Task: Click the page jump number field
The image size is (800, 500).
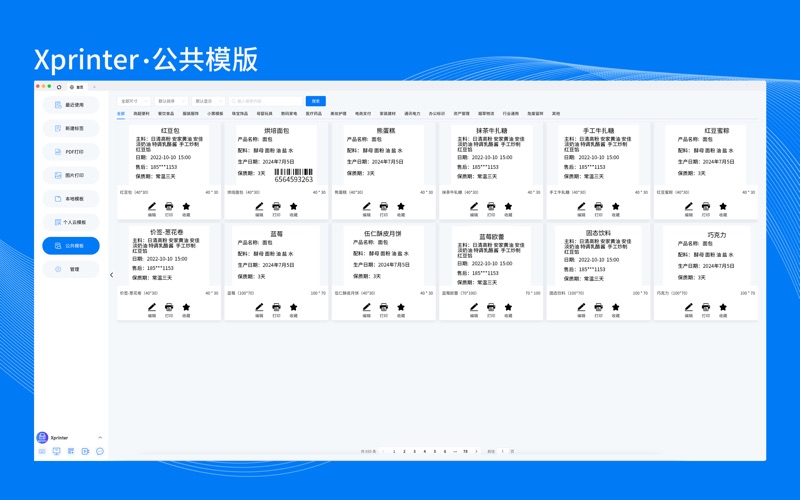Action: click(503, 452)
